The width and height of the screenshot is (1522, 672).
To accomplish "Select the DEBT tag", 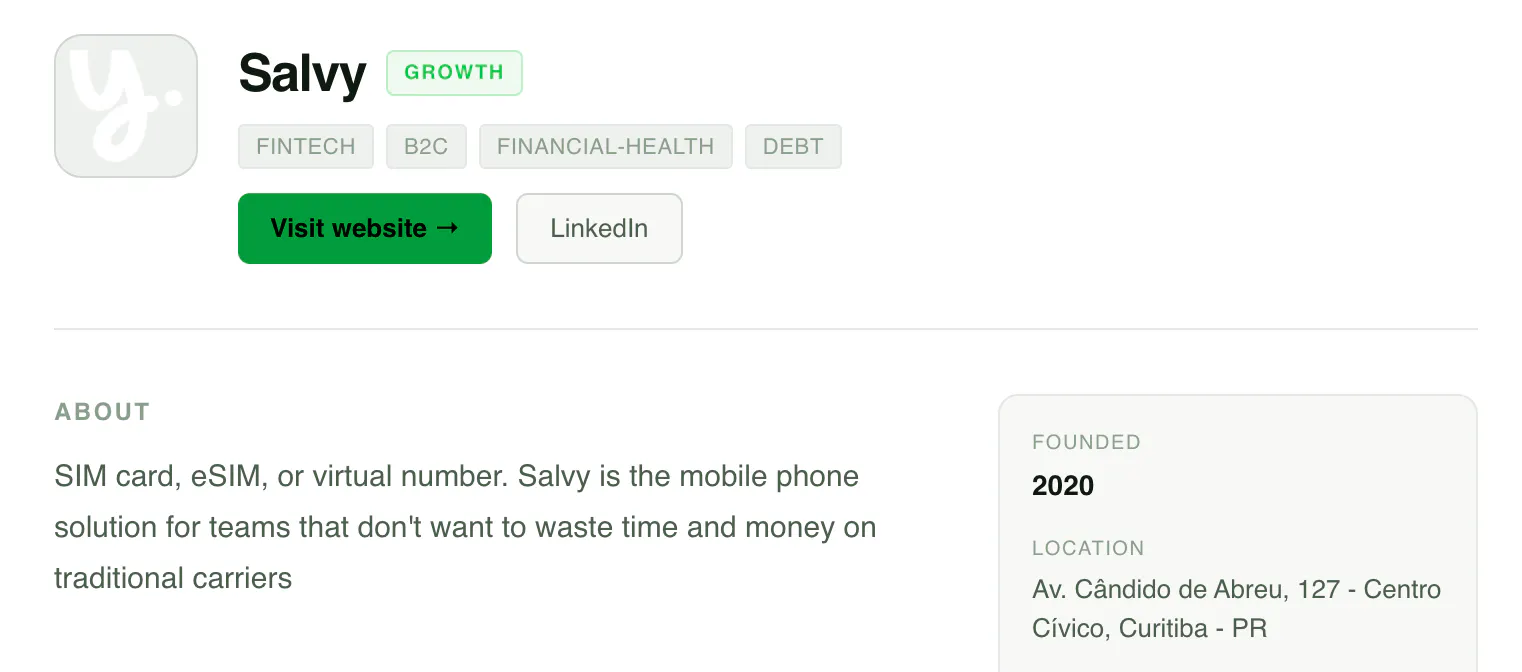I will tap(793, 146).
